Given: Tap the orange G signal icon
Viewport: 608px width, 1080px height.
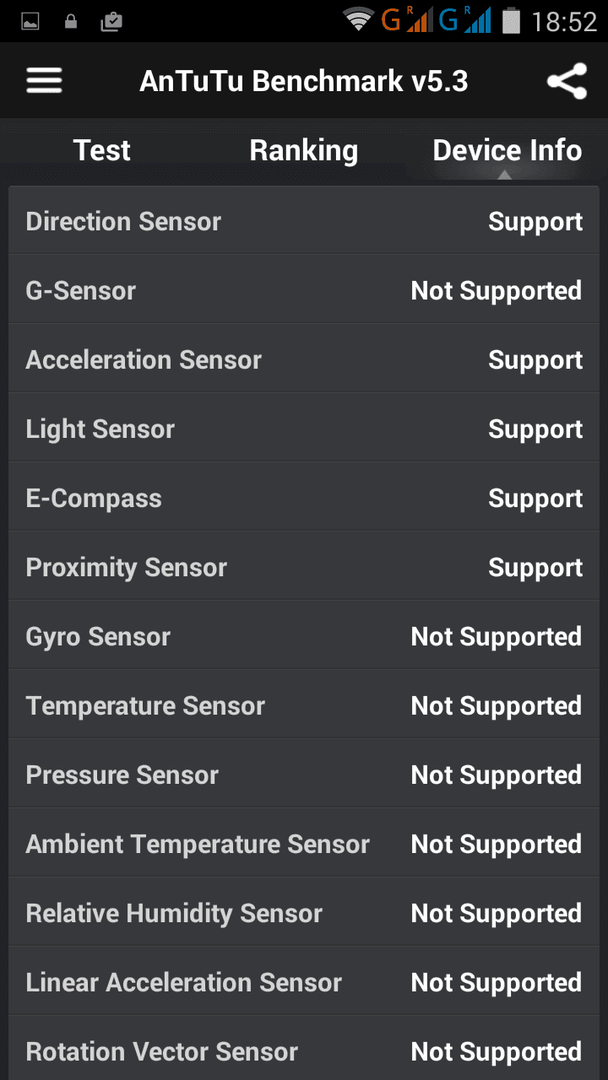Looking at the screenshot, I should pyautogui.click(x=406, y=21).
